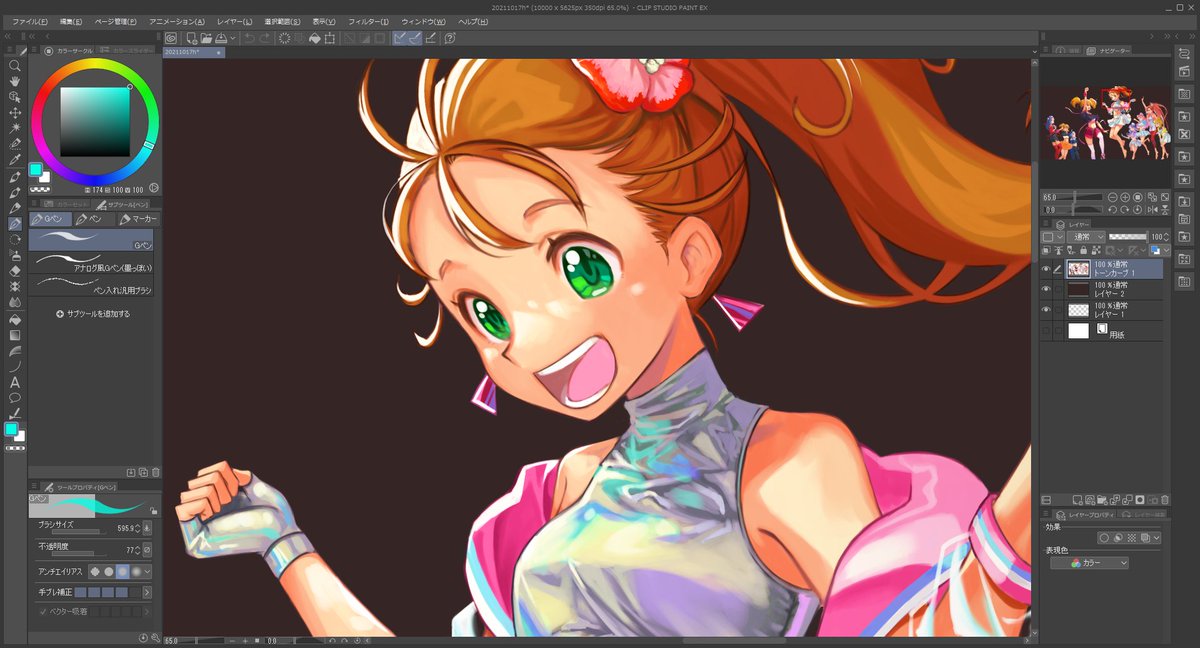Click zoom out in the Navigator

1111,197
